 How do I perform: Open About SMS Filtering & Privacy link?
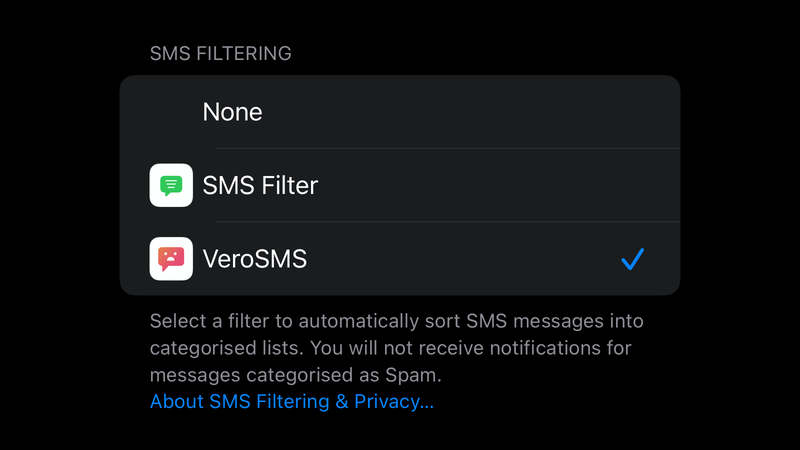(x=291, y=402)
